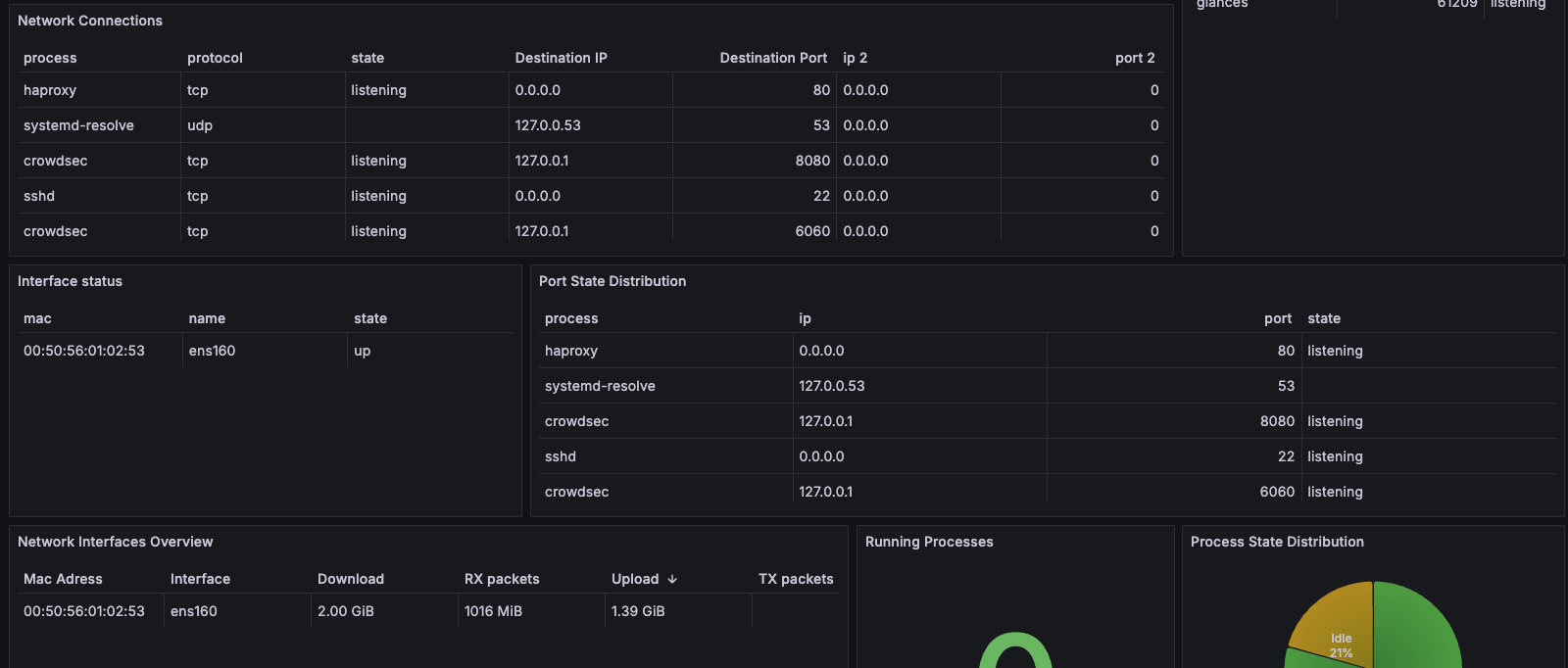Click port 80 in Port State Distribution
This screenshot has width=1568, height=668.
point(1286,351)
